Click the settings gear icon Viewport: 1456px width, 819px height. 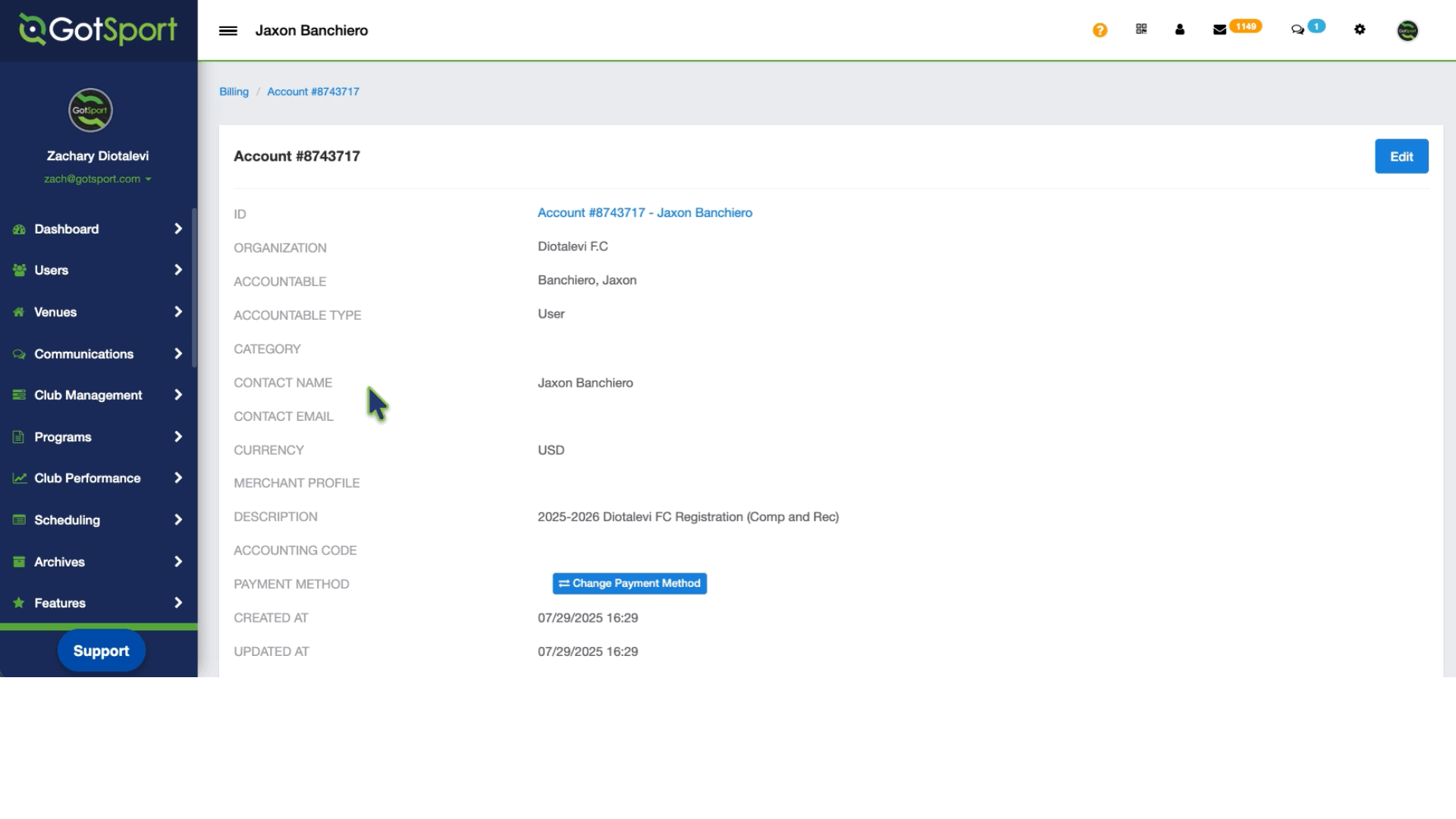pos(1360,30)
